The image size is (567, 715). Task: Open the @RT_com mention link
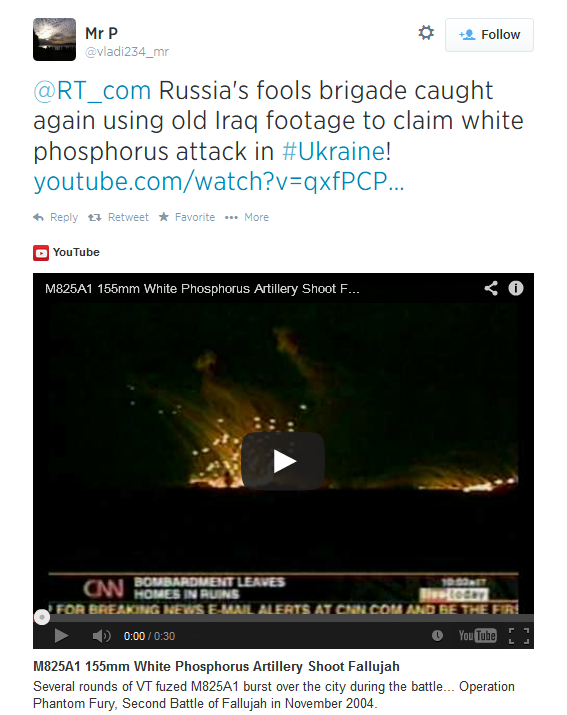[92, 90]
